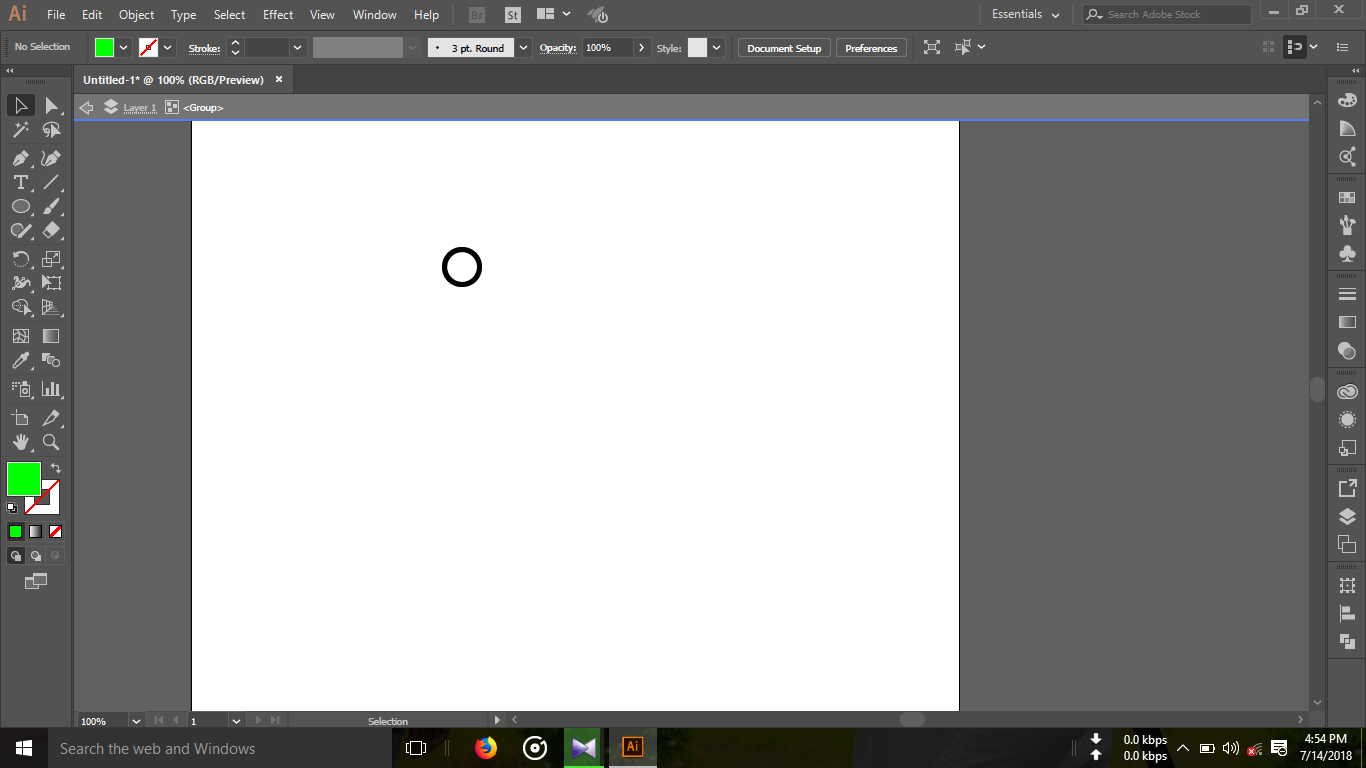Swap fill and stroke colors

pos(56,466)
